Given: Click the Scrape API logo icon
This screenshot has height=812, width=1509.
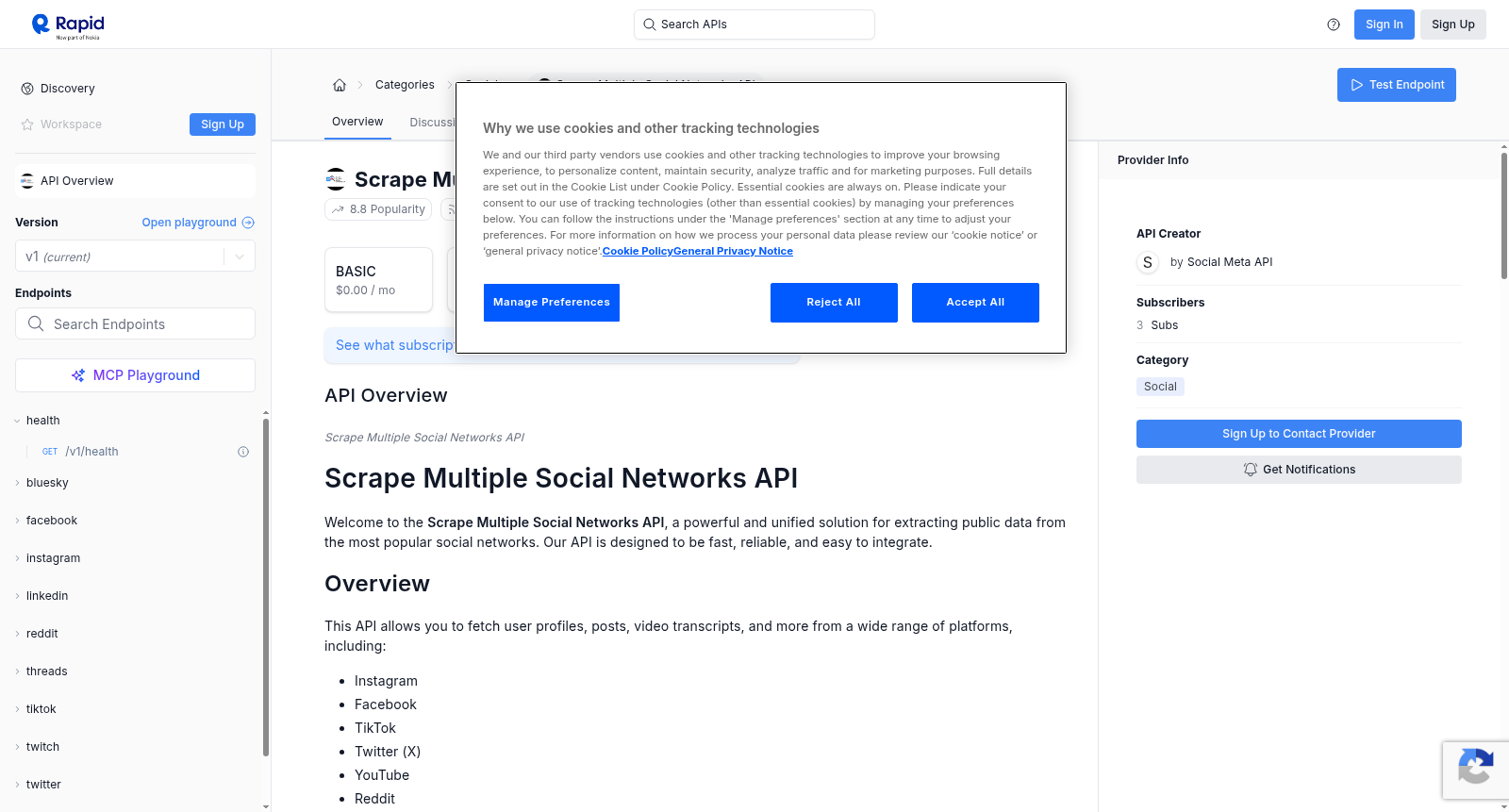Looking at the screenshot, I should click(x=335, y=178).
